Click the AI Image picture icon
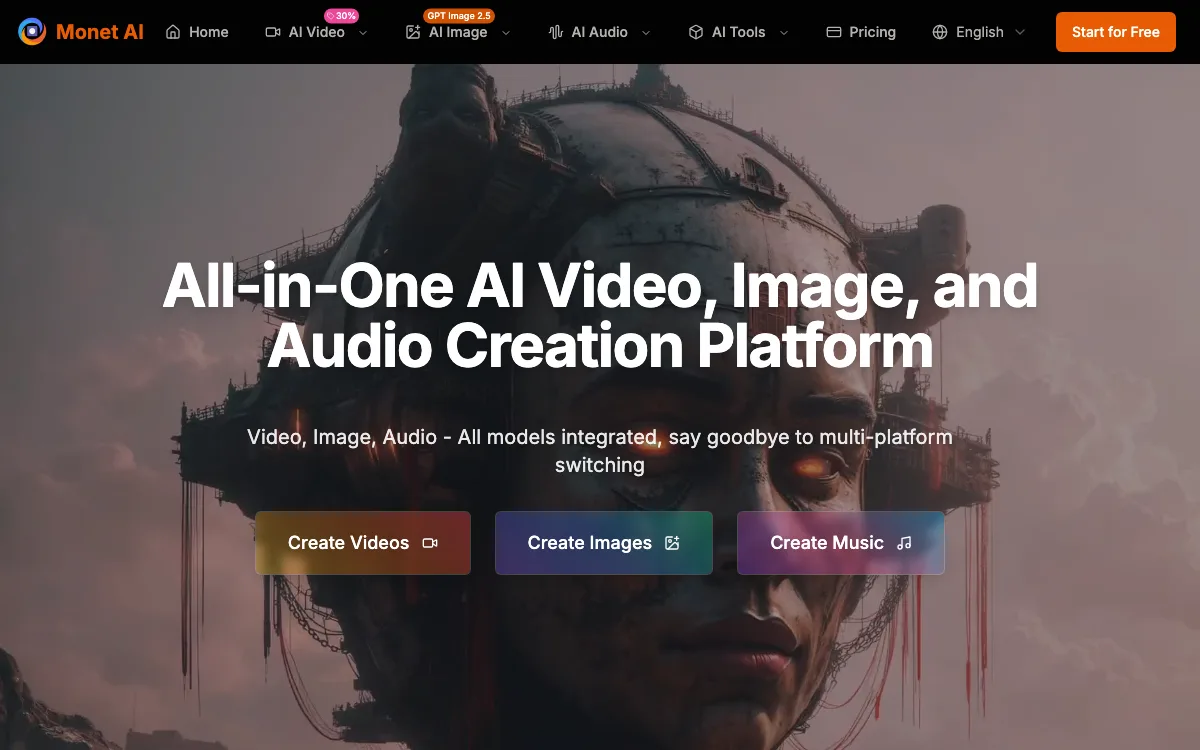 413,32
